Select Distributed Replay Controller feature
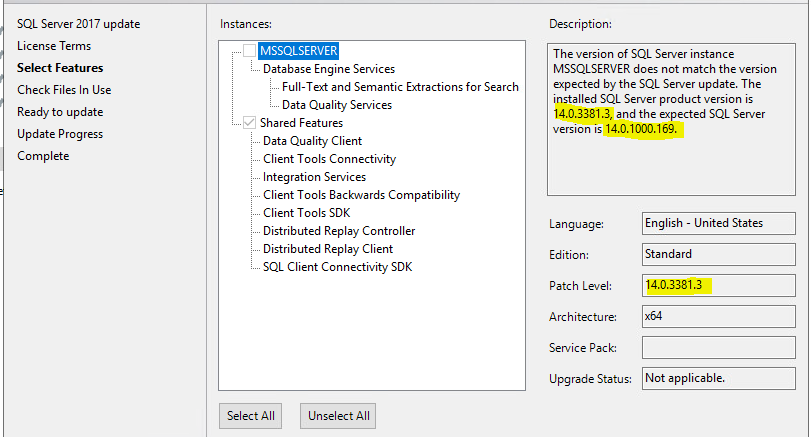This screenshot has width=811, height=437. pos(339,231)
